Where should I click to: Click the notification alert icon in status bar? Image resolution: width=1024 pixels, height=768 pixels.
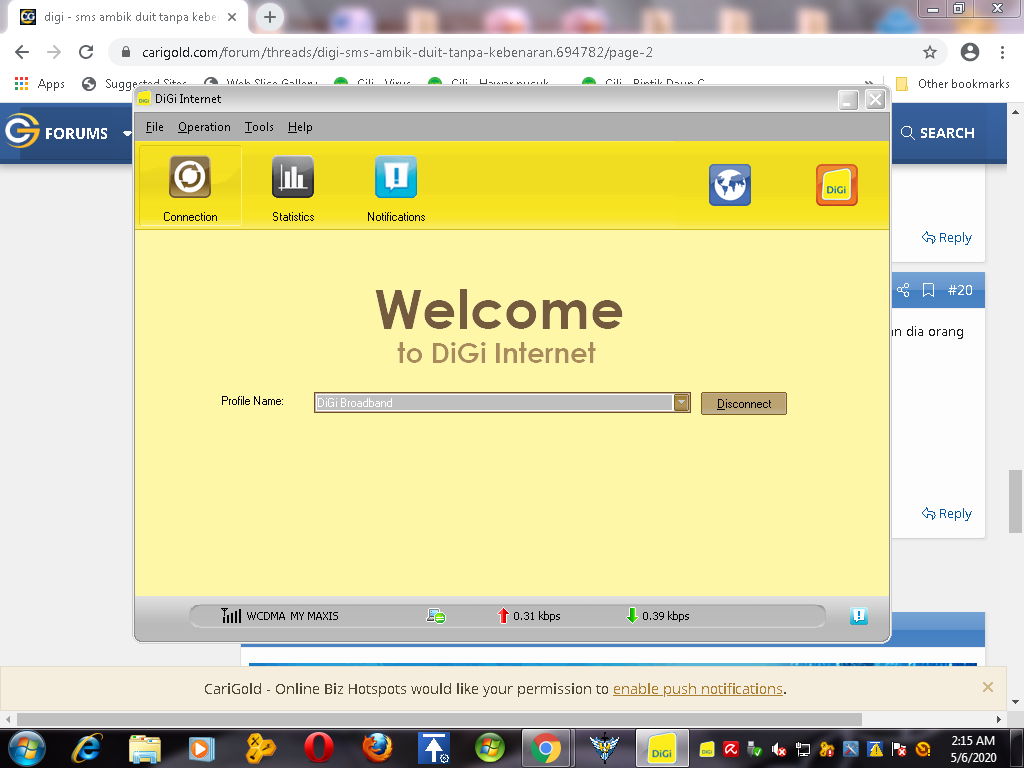point(859,615)
